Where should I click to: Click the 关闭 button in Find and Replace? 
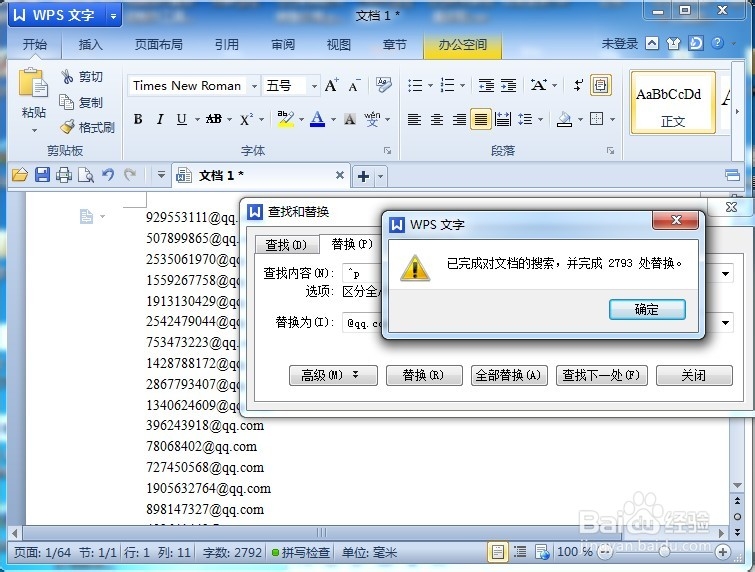[694, 375]
